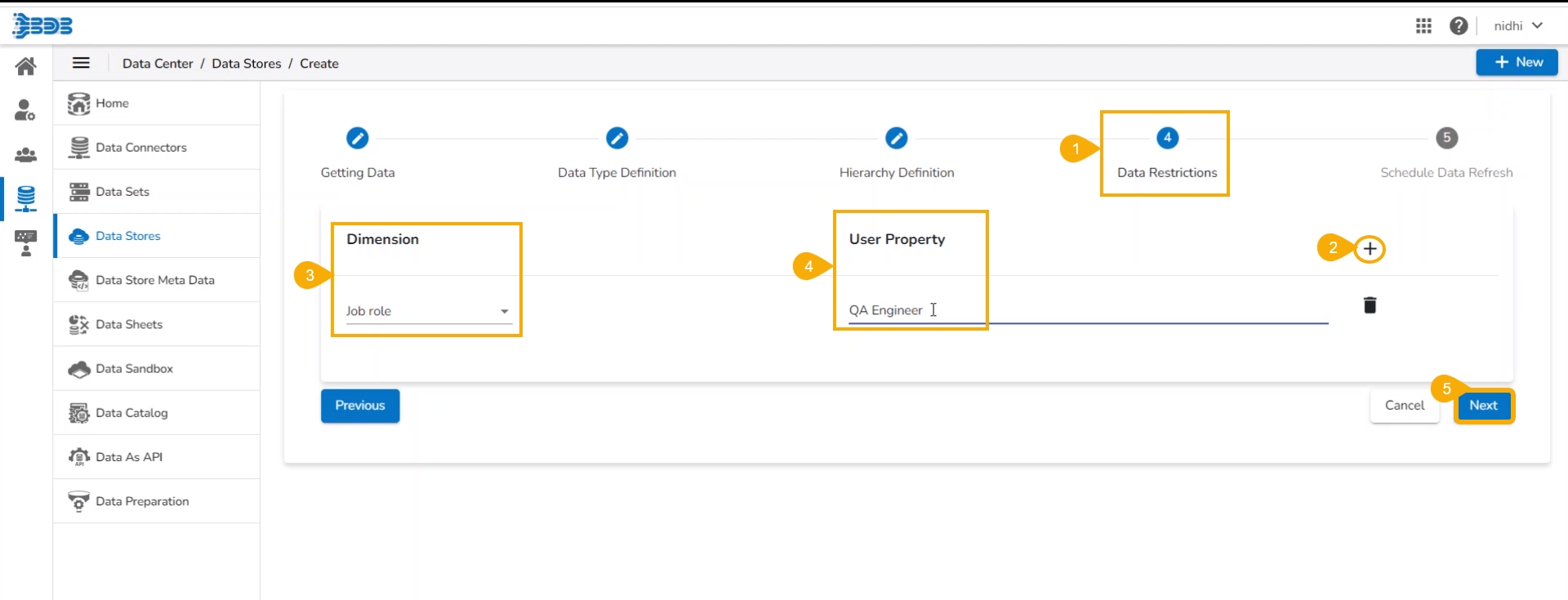Go to Getting Data step

tap(357, 139)
